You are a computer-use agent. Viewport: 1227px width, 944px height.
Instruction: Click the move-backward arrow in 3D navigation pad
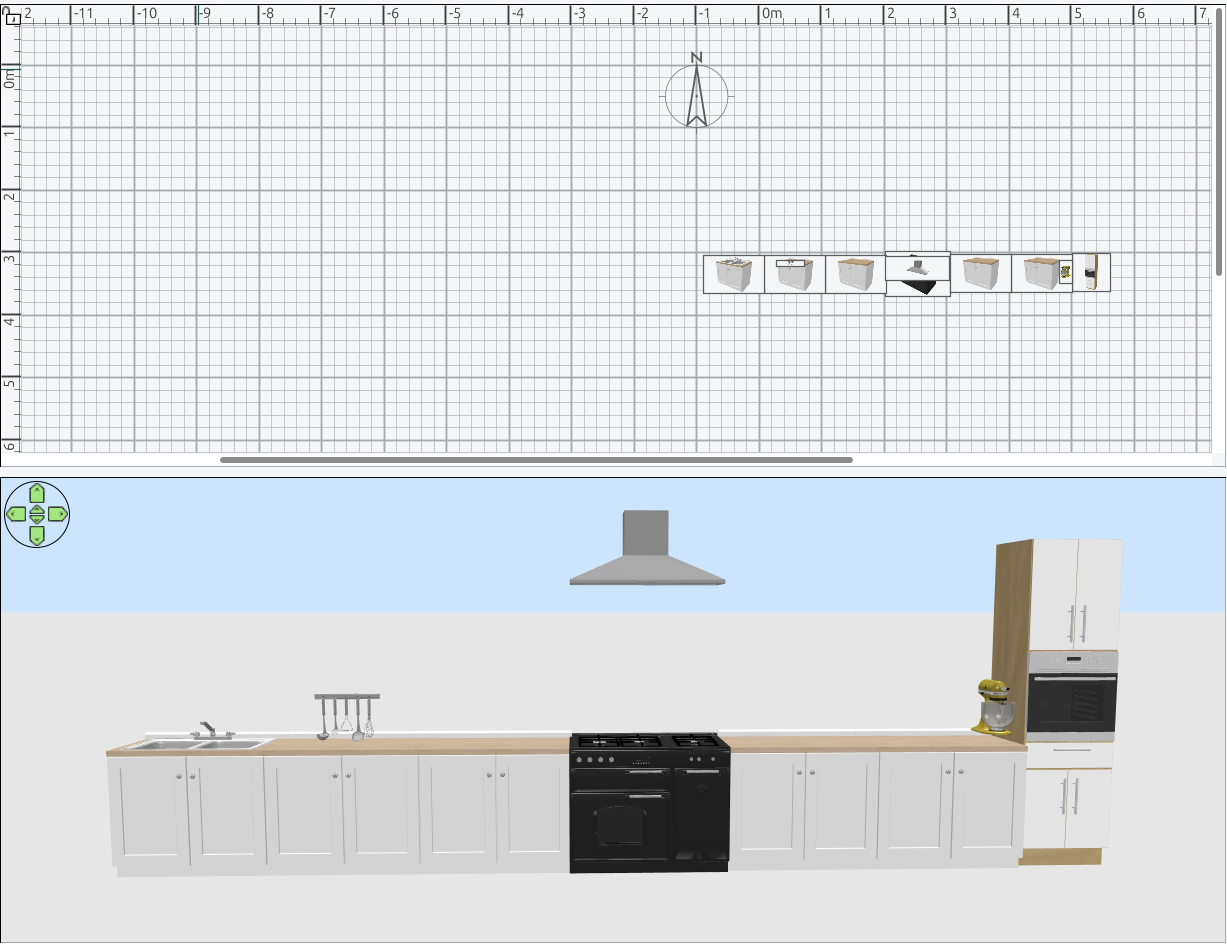coord(37,536)
